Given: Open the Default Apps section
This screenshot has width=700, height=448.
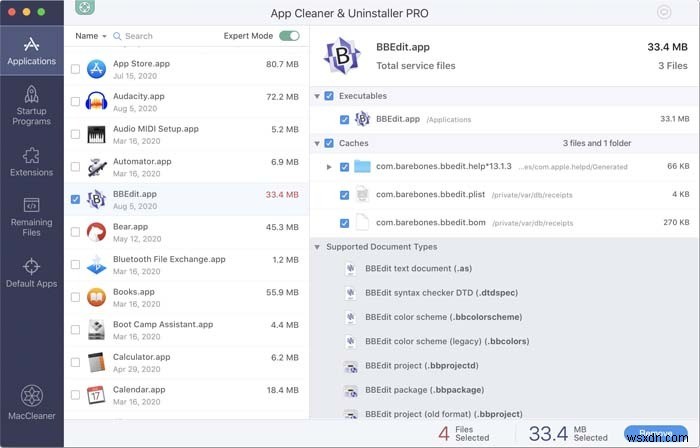Looking at the screenshot, I should [31, 273].
